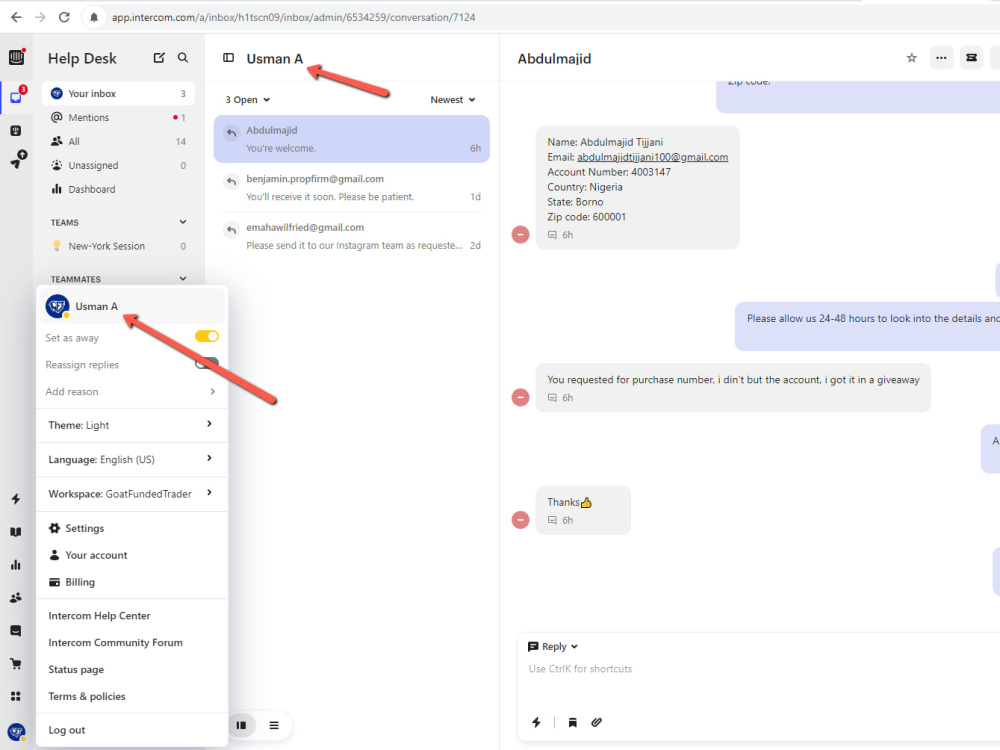Open the Newest sort dropdown
Viewport: 1000px width, 750px height.
(x=453, y=99)
